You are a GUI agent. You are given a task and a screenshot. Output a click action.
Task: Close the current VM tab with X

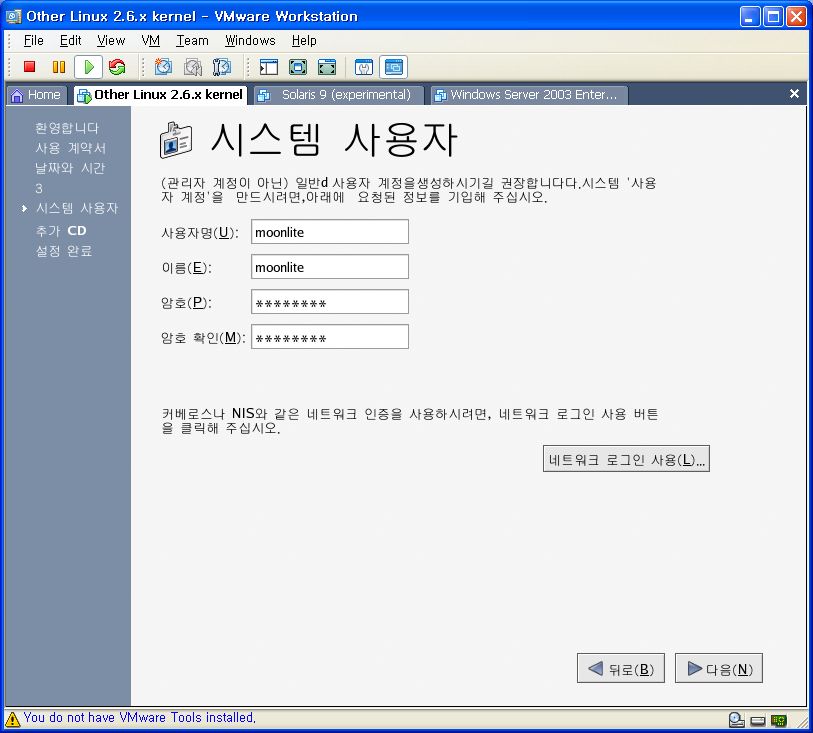coord(794,94)
